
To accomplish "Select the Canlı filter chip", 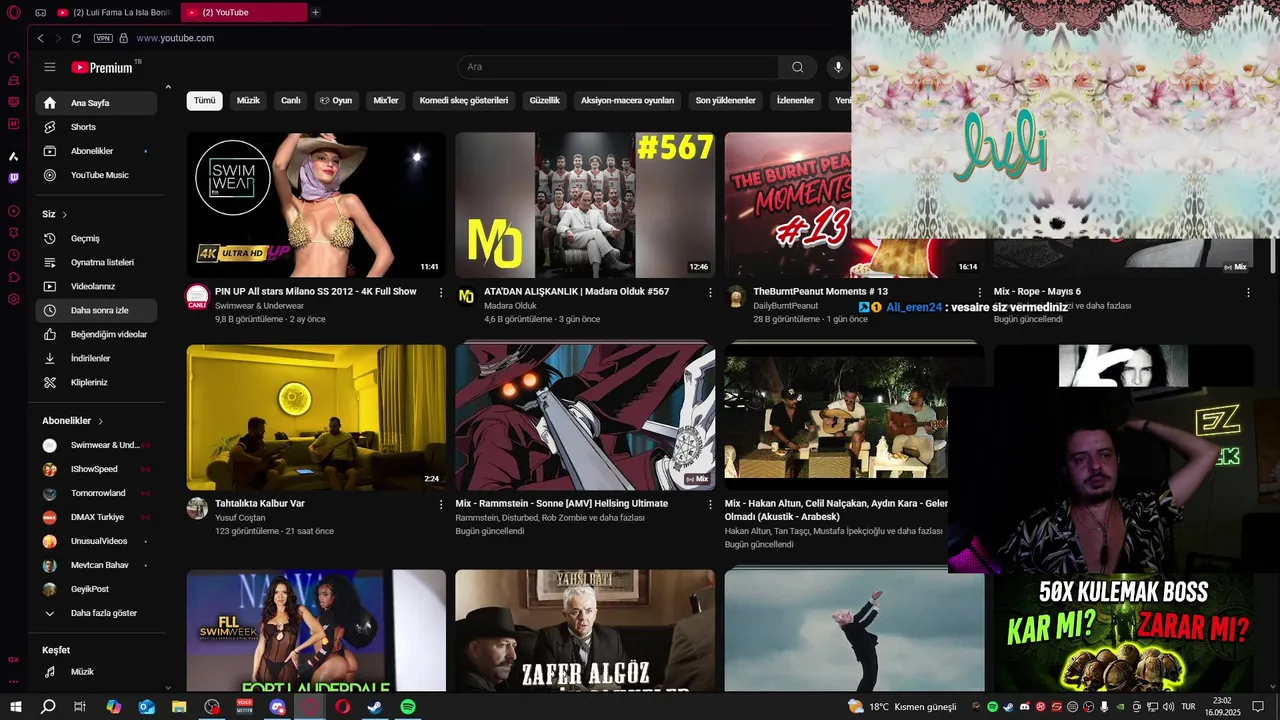I will click(291, 100).
